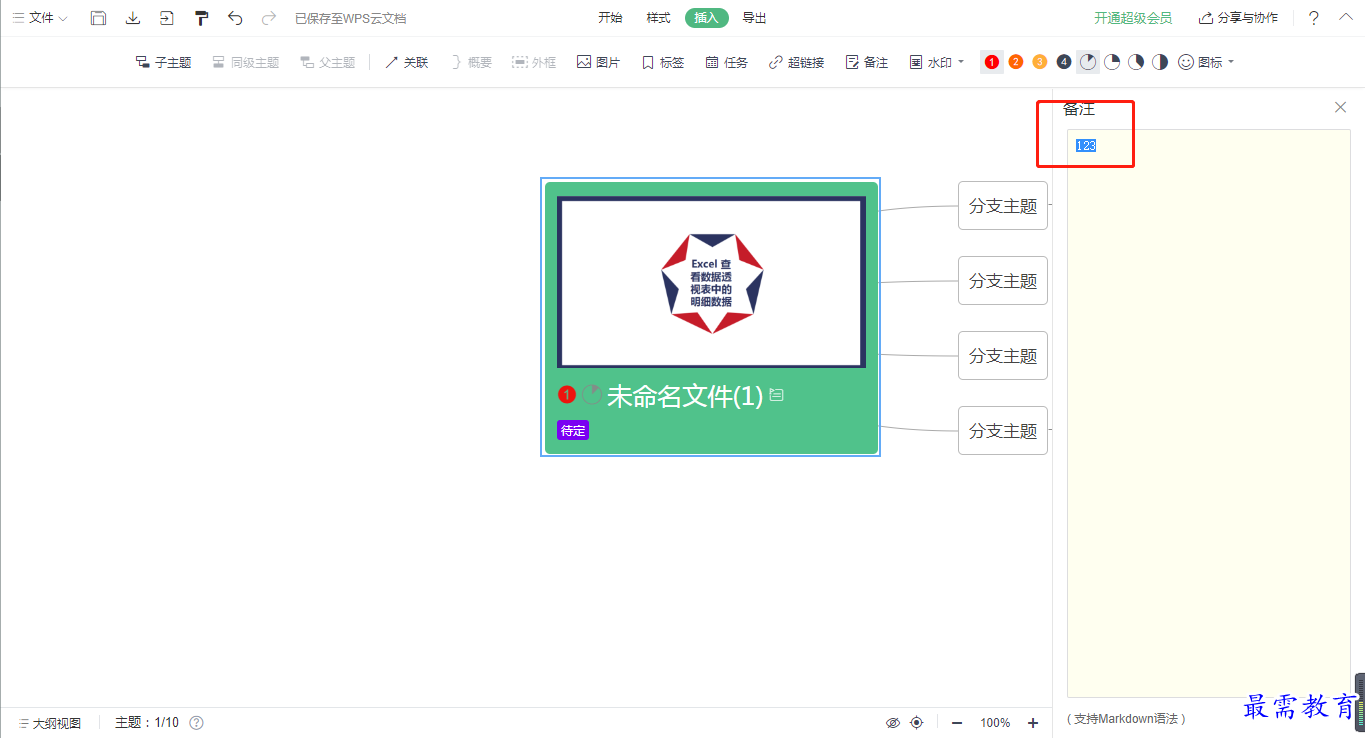Switch to 大纲视图 outline view
This screenshot has width=1365, height=738.
tap(50, 723)
